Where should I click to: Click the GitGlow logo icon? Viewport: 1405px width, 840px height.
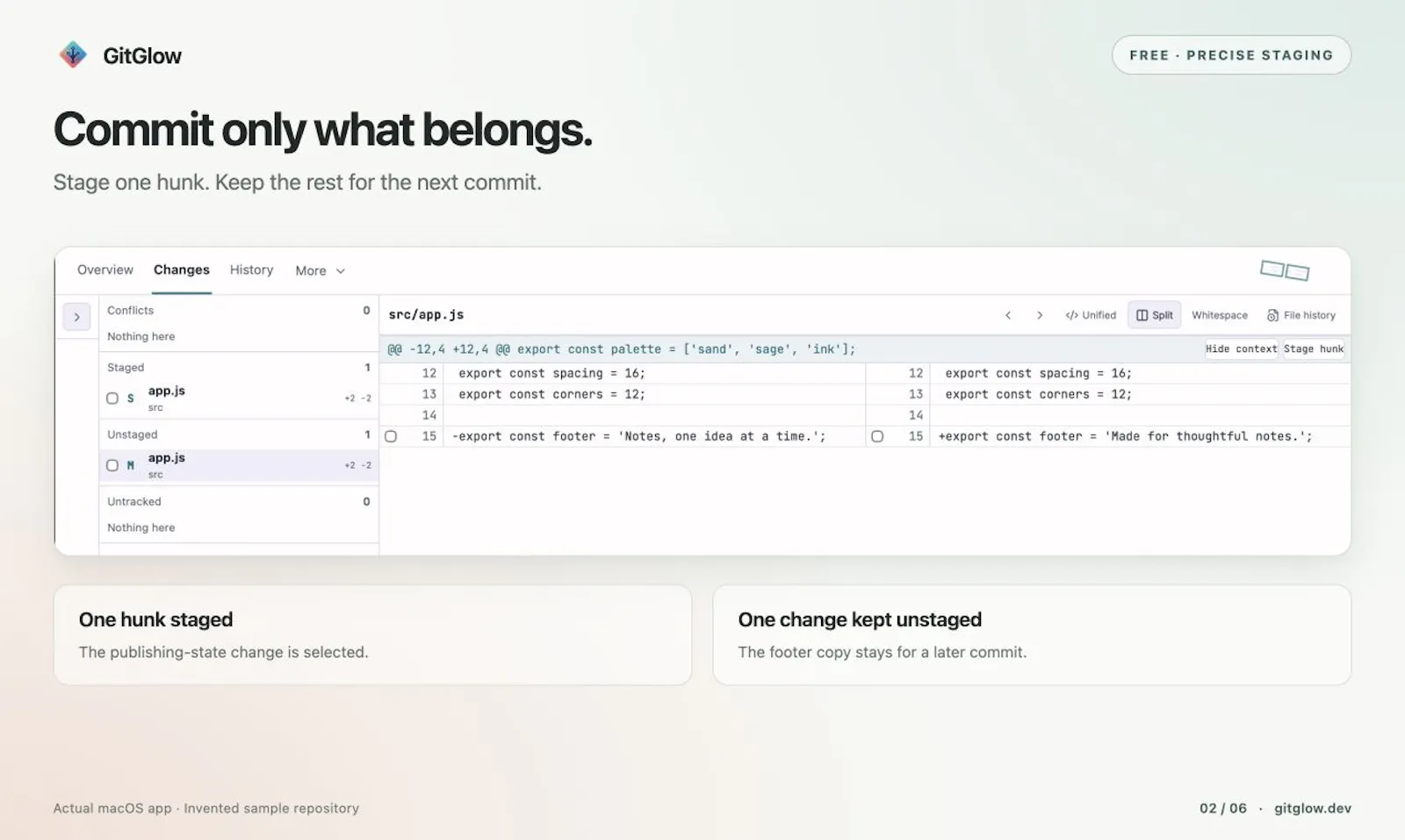[73, 55]
